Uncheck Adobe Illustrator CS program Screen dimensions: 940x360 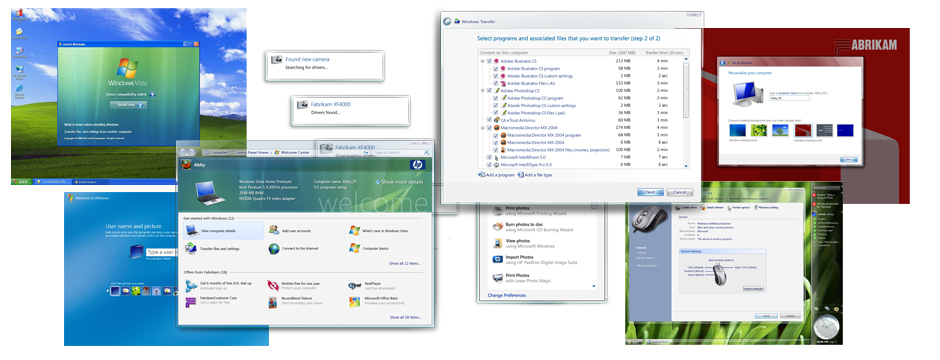495,69
